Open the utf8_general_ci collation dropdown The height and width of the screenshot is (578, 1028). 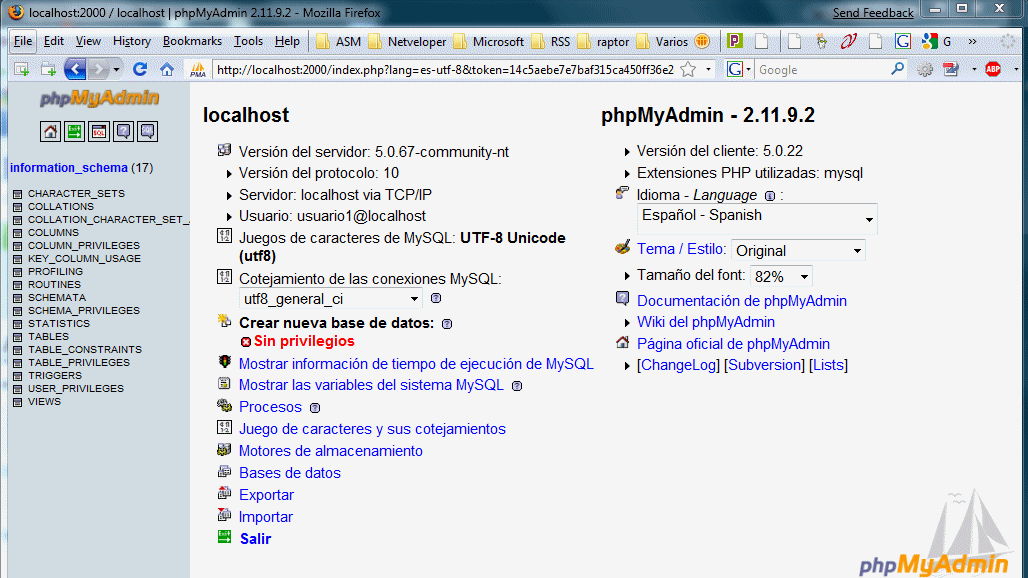[330, 299]
